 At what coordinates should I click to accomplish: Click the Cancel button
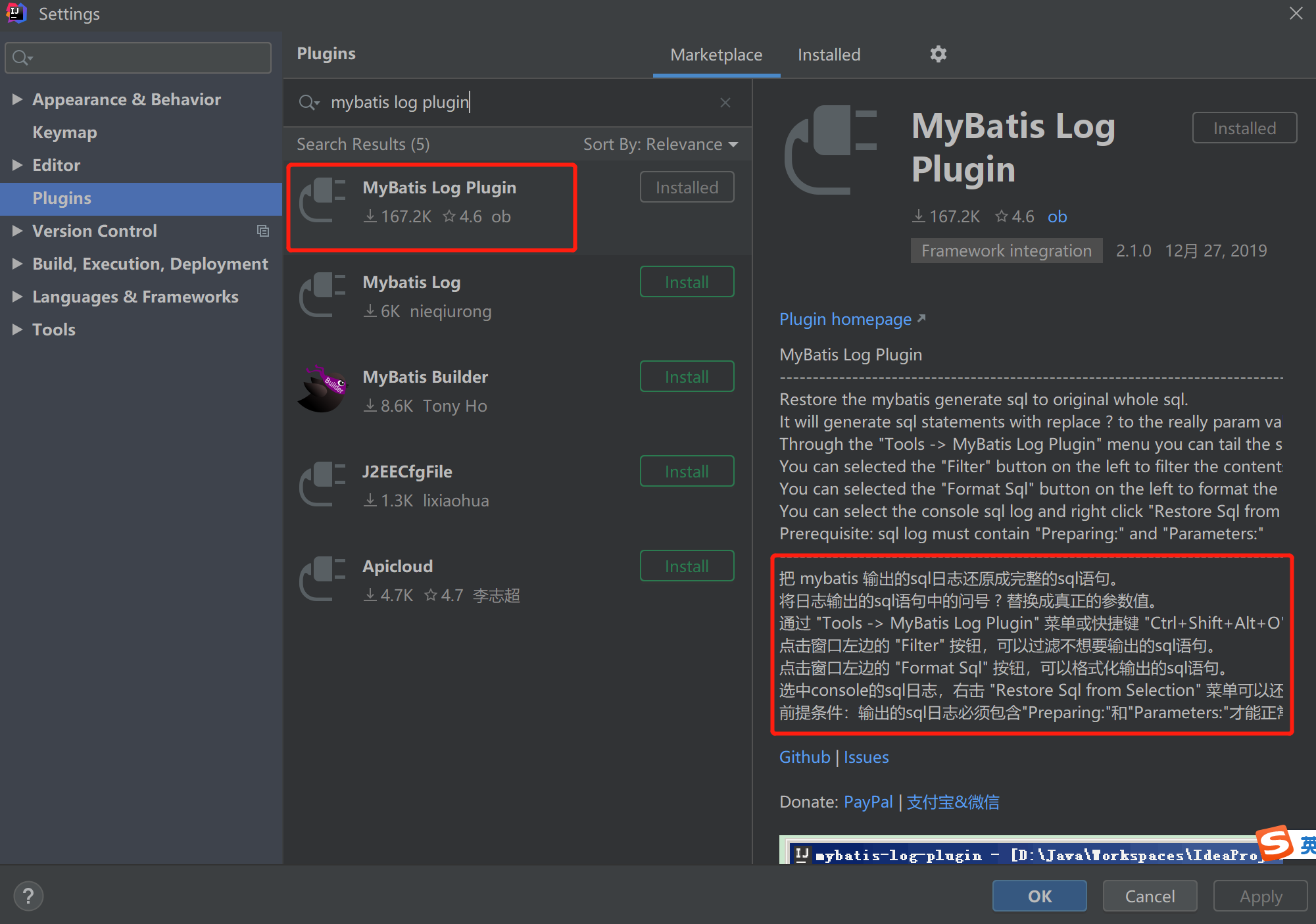[1150, 896]
